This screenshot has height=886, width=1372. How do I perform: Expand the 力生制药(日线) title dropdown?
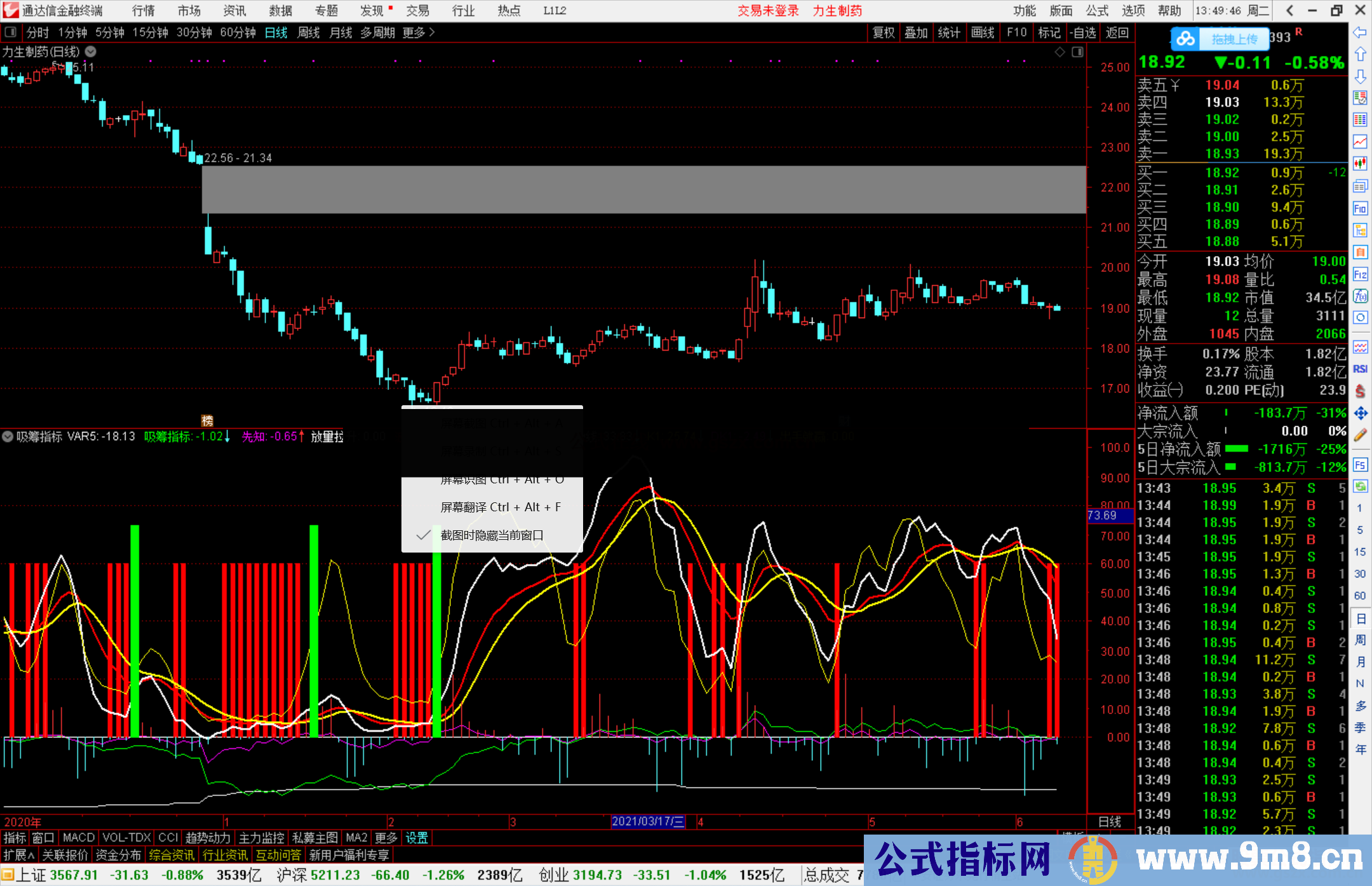click(x=90, y=52)
